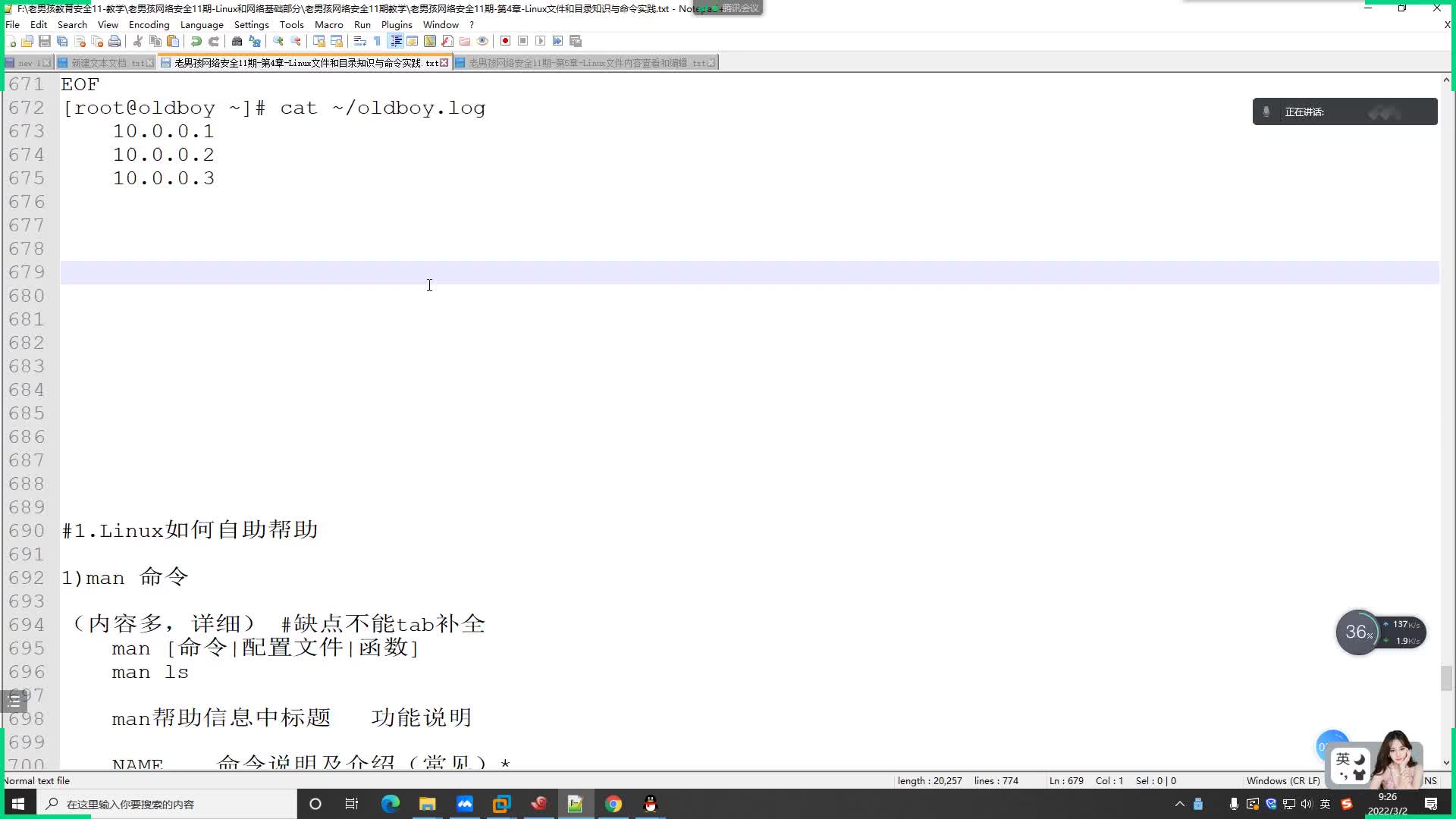Click the Copy icon in toolbar
Screen dimensions: 1456x819
click(156, 41)
